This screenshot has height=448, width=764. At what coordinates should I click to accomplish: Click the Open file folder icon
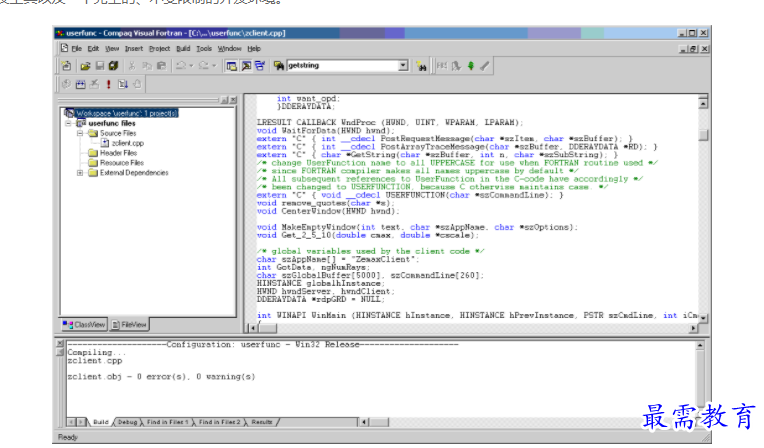85,66
